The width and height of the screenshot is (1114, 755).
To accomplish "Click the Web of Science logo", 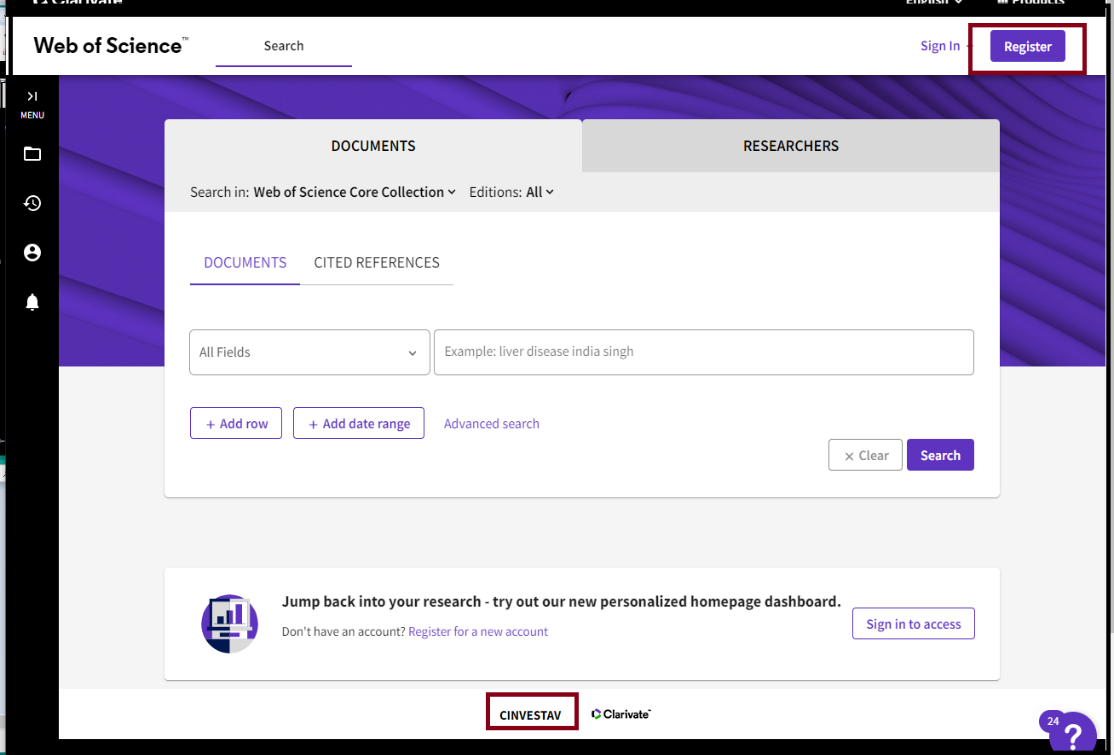I will pos(111,45).
